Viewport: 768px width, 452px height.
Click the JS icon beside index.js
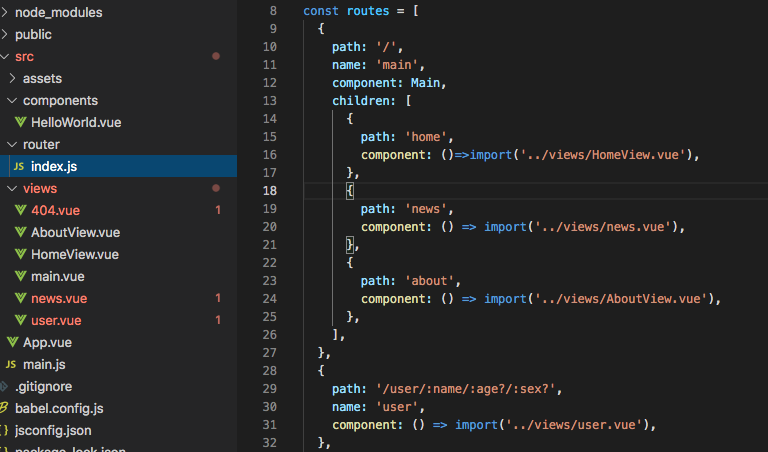(19, 167)
